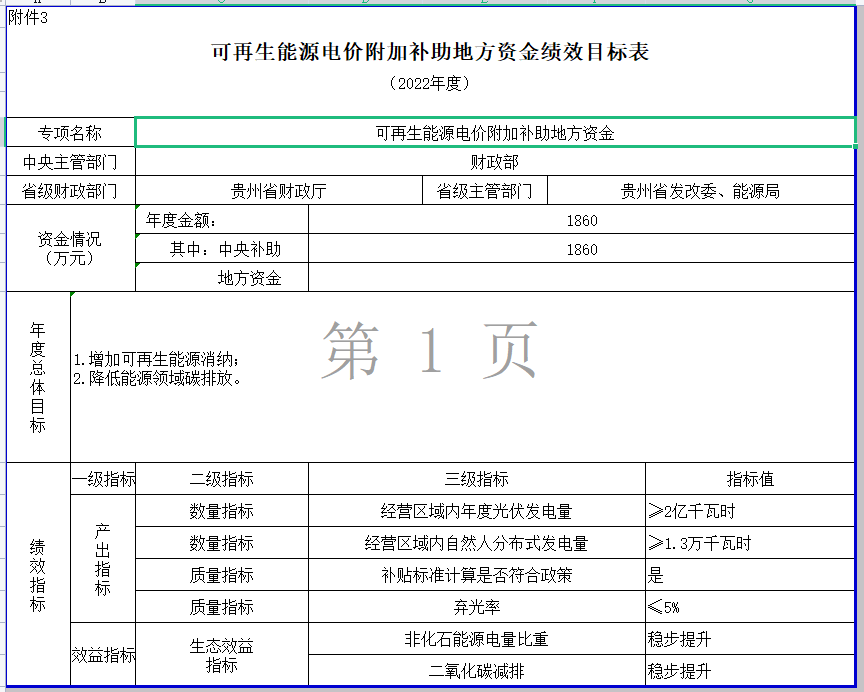Screen dimensions: 864x692
Task: Click the 专项名称 label cell
Action: [70, 133]
